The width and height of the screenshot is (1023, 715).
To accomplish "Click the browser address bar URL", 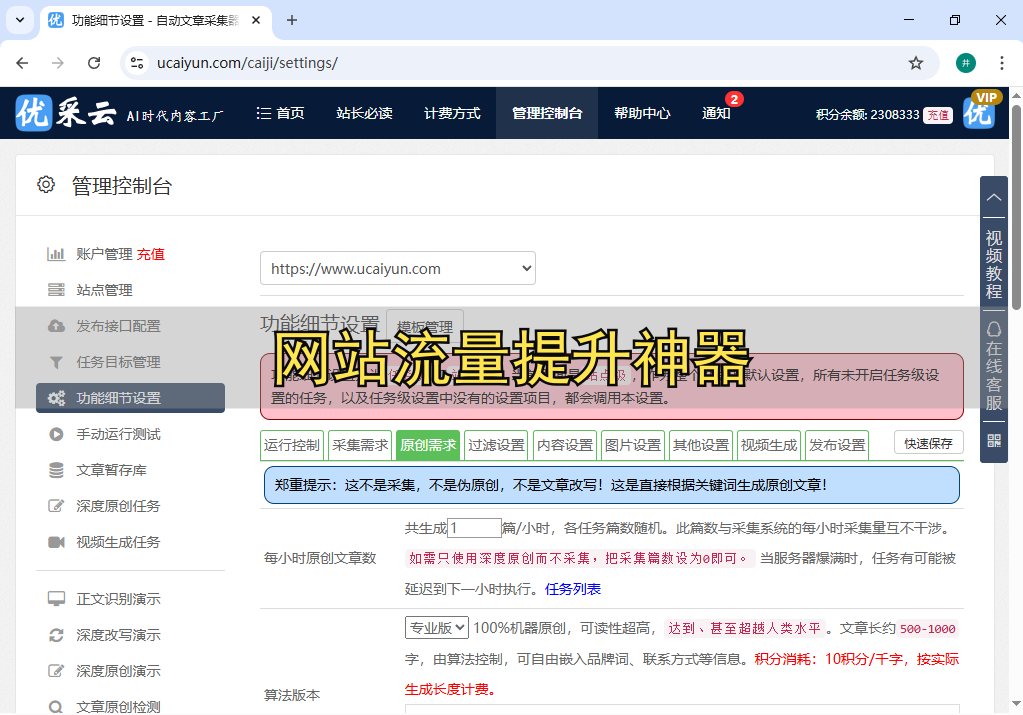I will 247,63.
